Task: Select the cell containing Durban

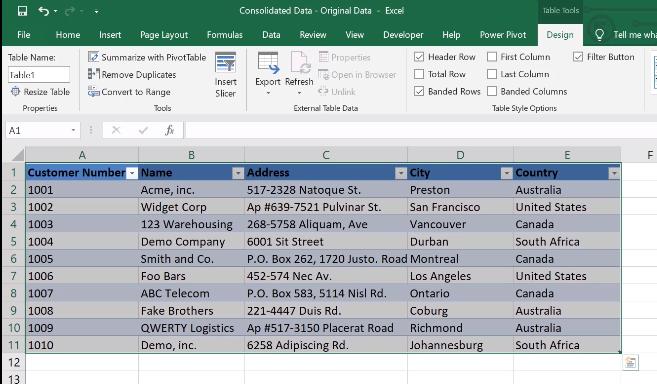Action: (x=460, y=241)
